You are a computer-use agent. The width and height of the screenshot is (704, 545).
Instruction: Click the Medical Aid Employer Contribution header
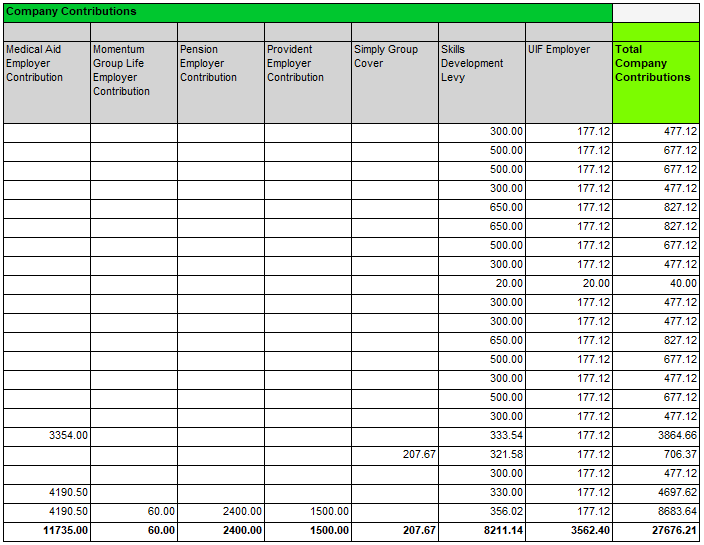pos(47,82)
